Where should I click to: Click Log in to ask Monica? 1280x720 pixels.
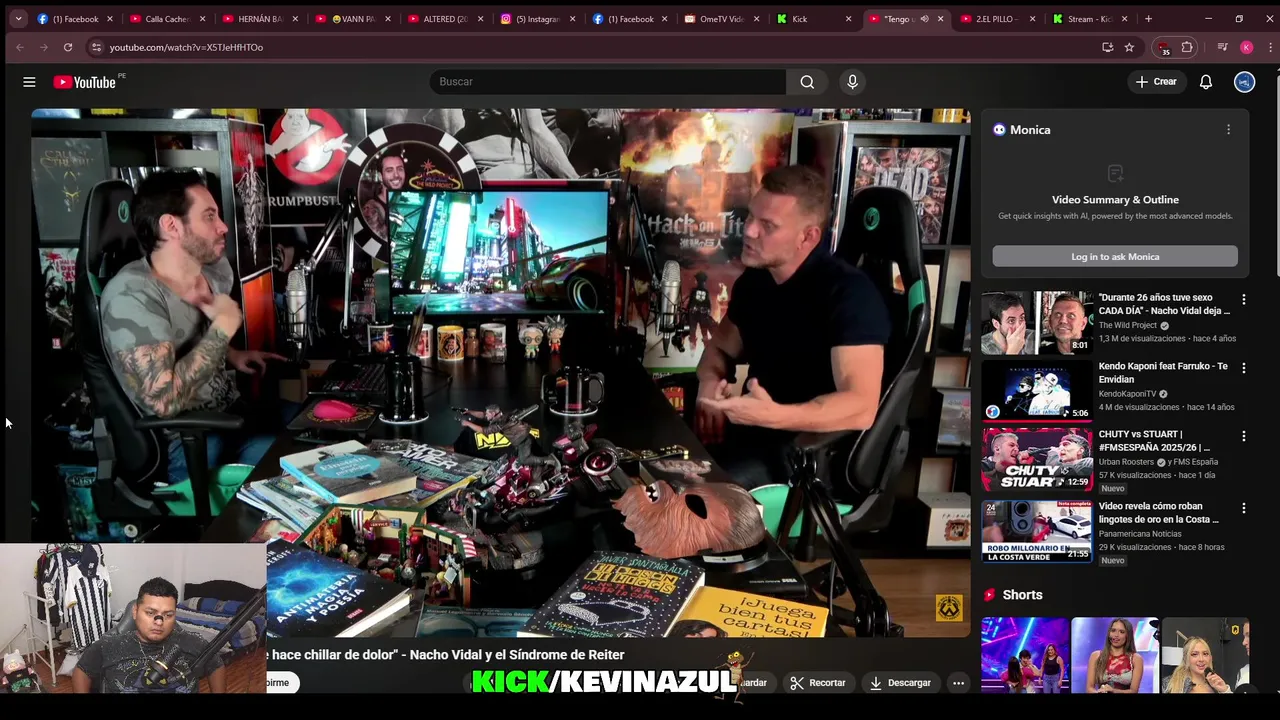1115,257
